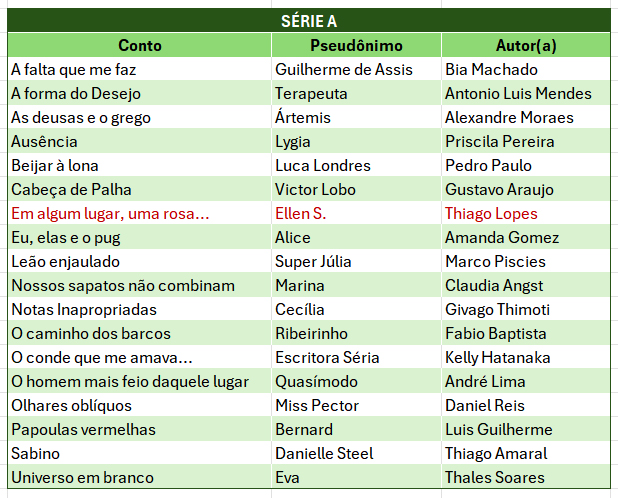Click the SÉRIE A title cell
Screen dimensions: 618x498
[308, 21]
